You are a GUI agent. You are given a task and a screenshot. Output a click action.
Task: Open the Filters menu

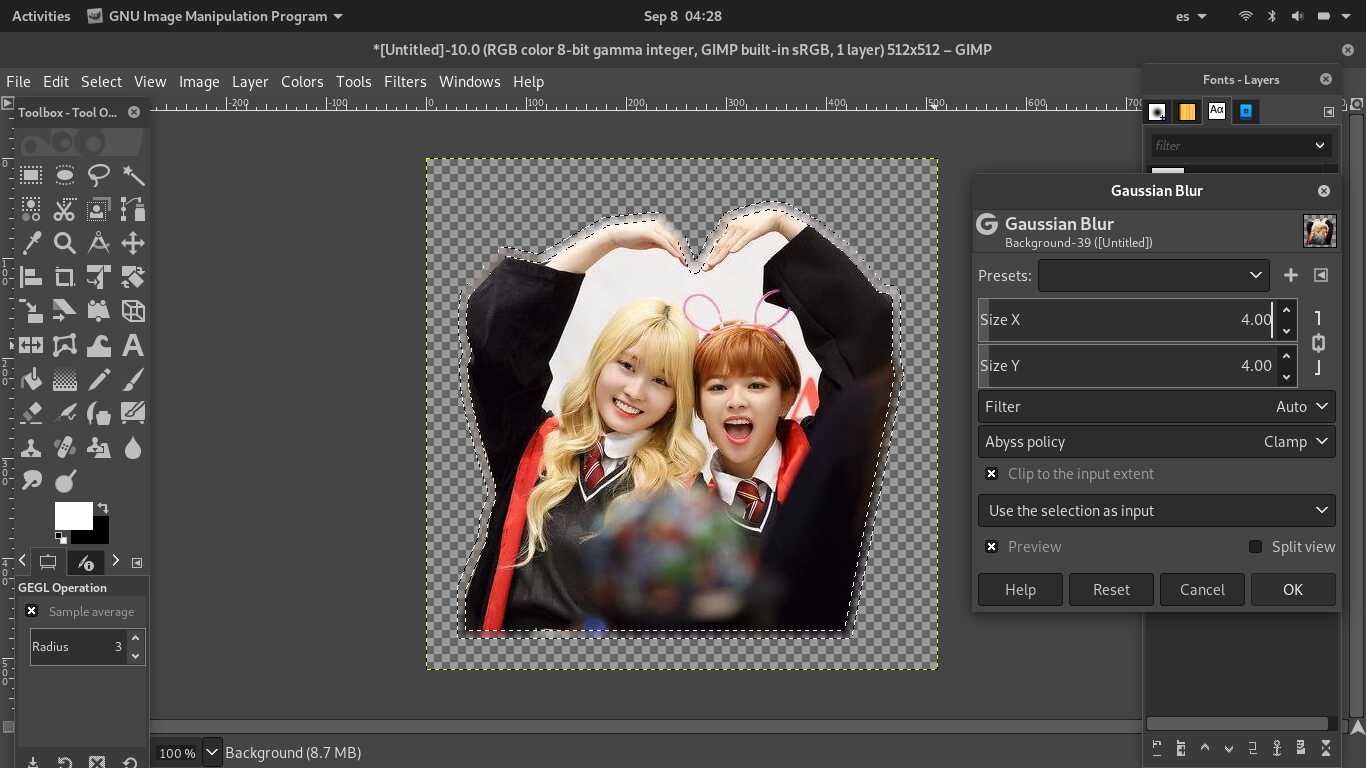click(405, 82)
